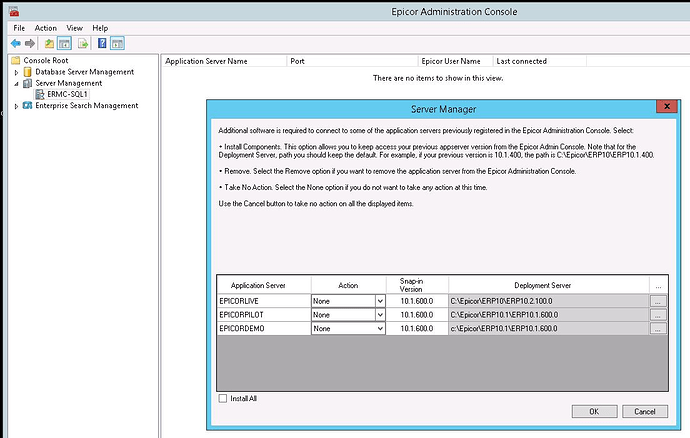Click the EPICORLIVE application server cell
Screen dimensions: 690x438
click(264, 301)
